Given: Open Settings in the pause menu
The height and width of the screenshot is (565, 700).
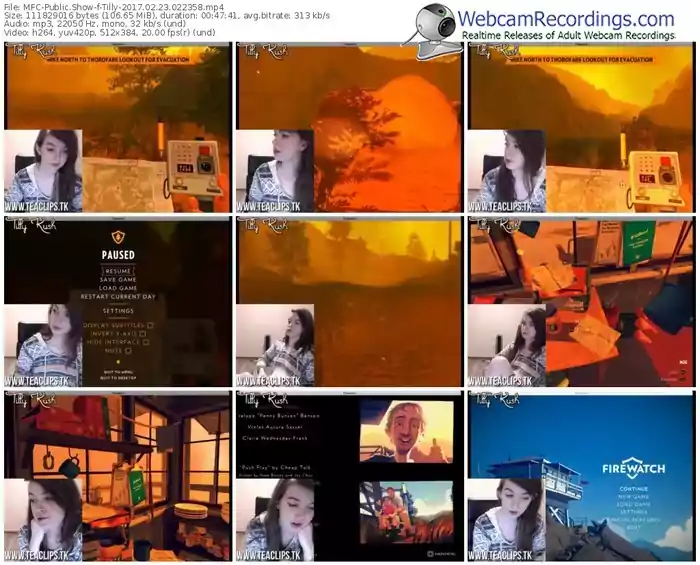Looking at the screenshot, I should 118,311.
